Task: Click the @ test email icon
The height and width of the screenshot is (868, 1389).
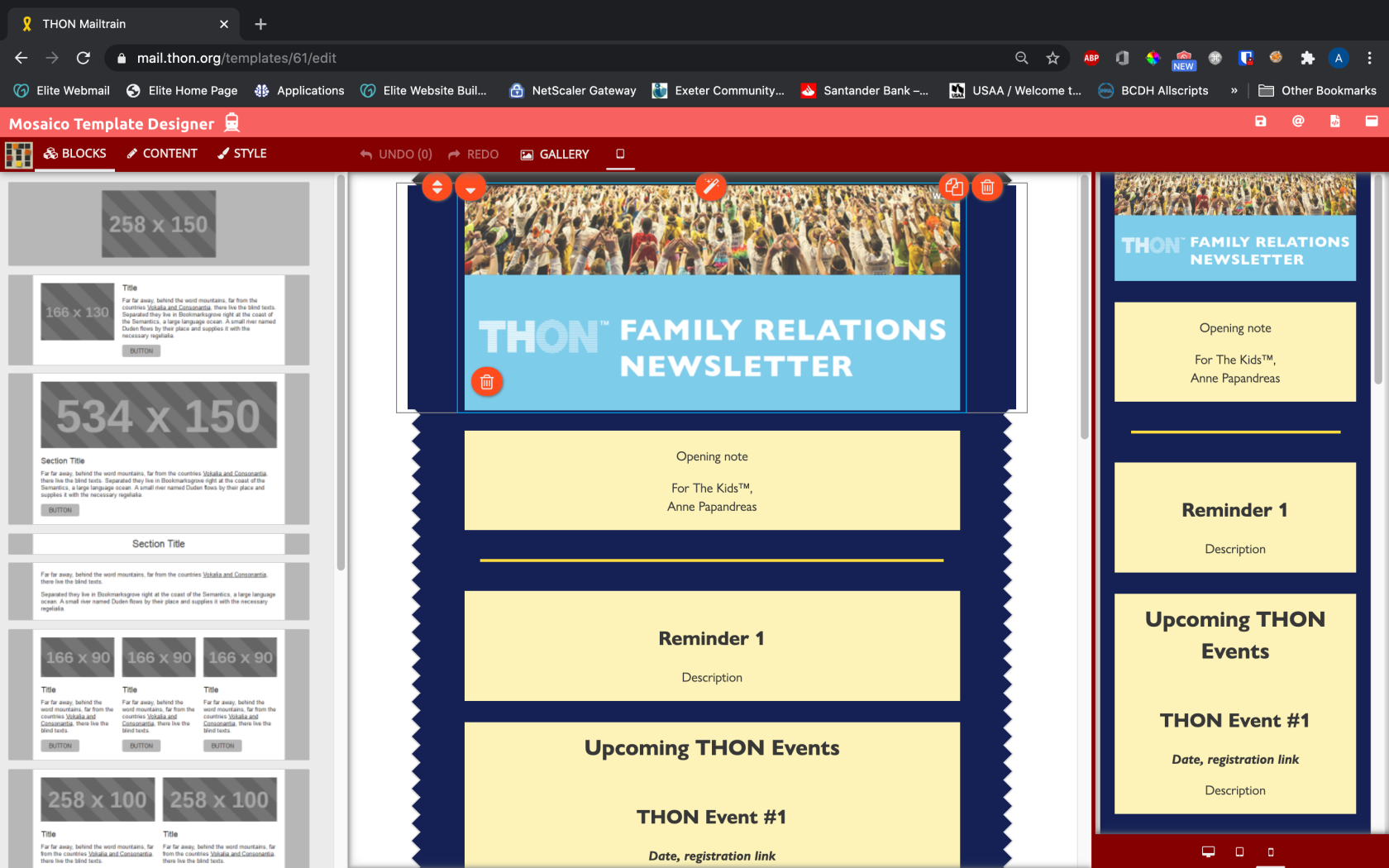Action: pos(1298,122)
